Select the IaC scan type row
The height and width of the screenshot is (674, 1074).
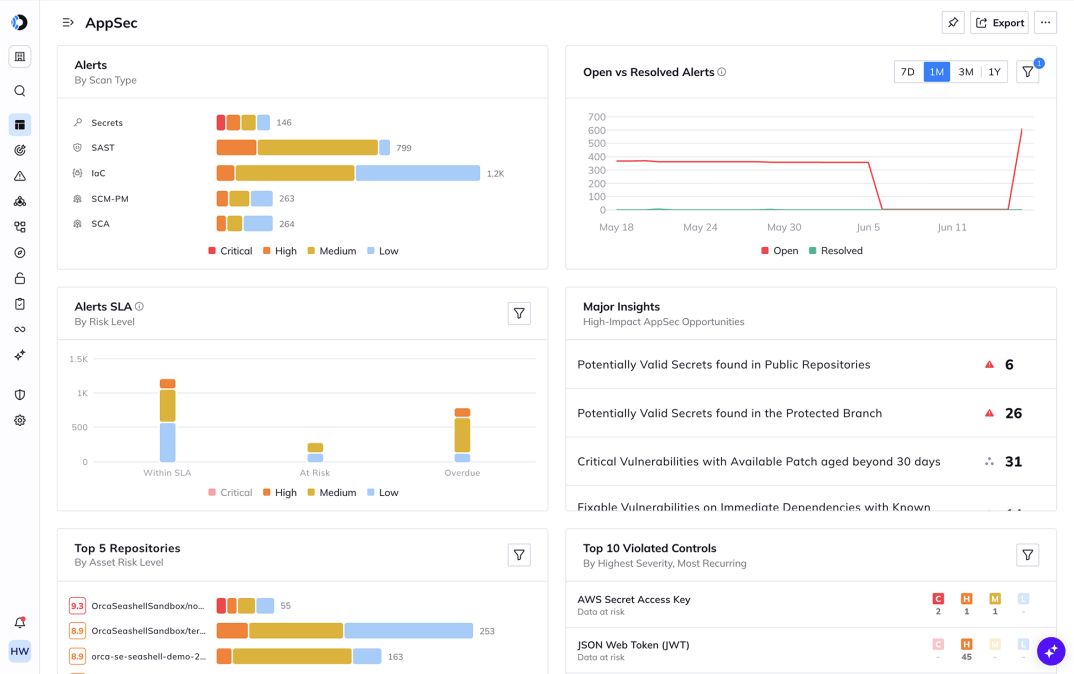tap(302, 173)
